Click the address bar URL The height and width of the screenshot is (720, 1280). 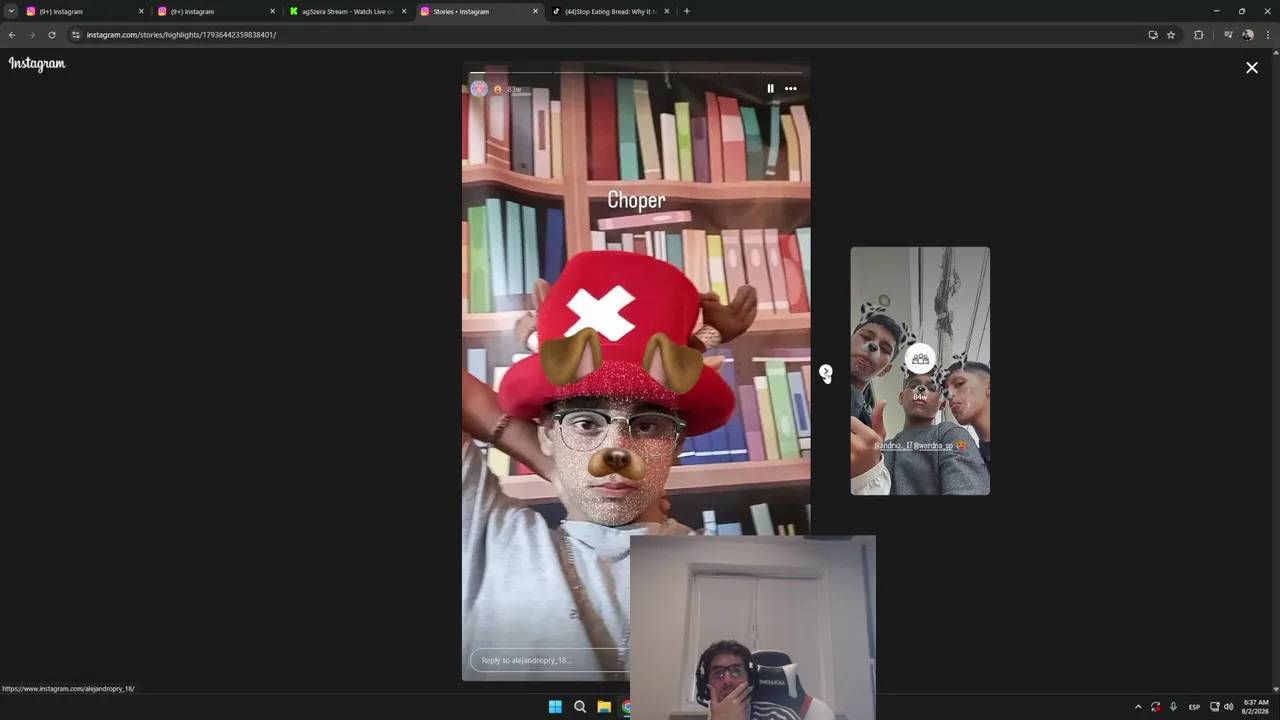(181, 35)
